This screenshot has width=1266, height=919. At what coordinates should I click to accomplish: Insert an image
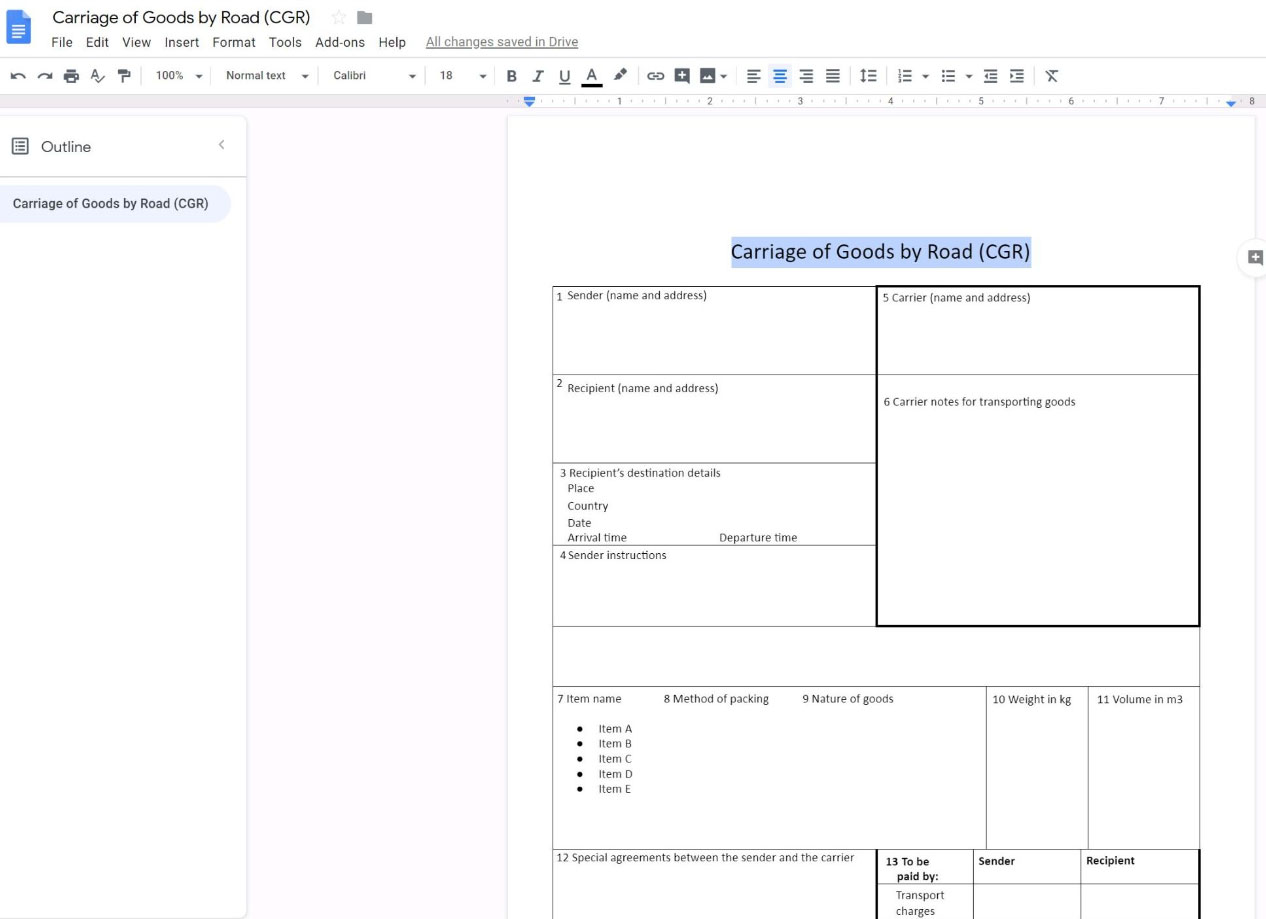[708, 76]
